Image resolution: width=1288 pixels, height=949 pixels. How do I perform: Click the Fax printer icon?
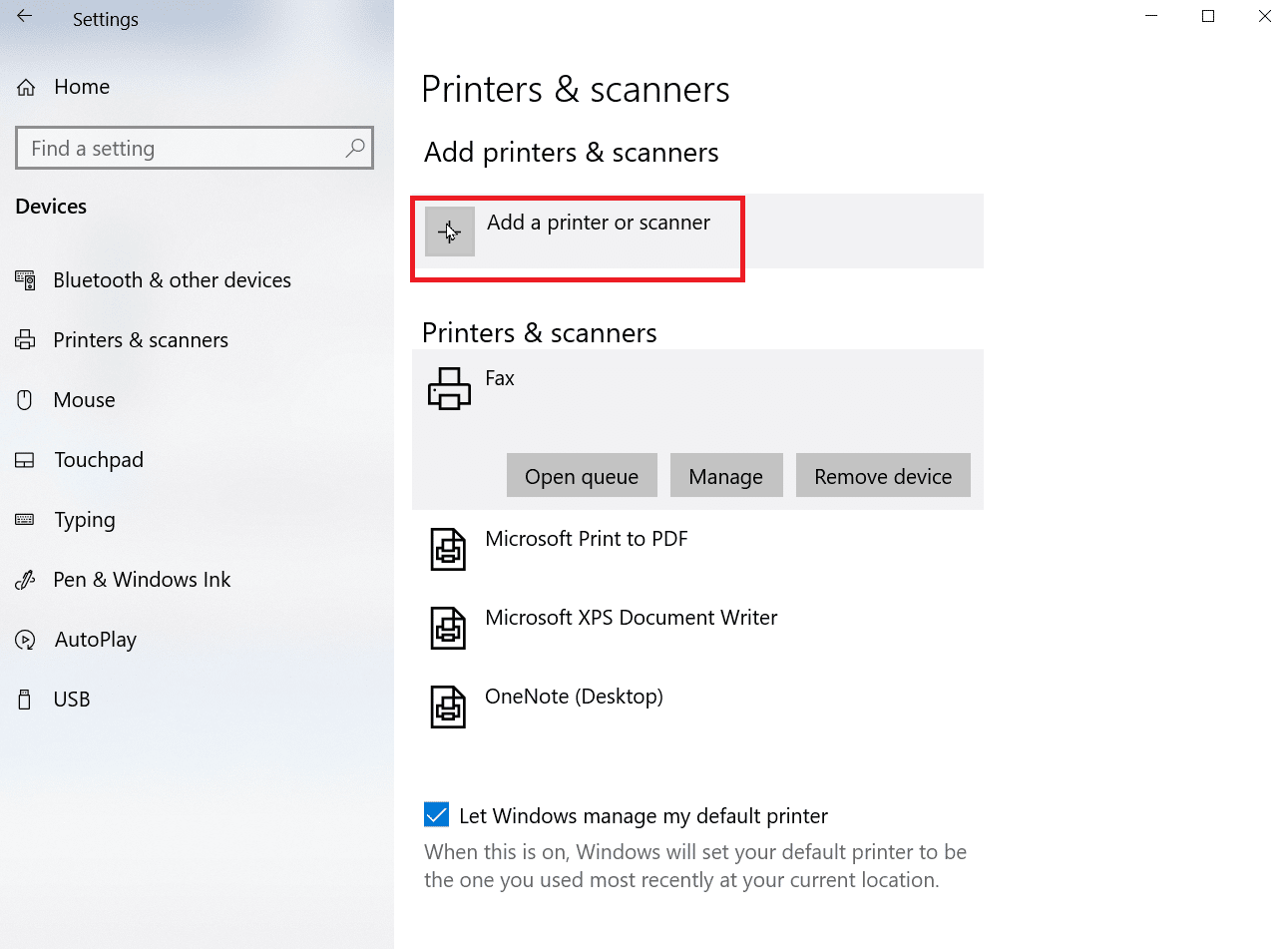(449, 388)
